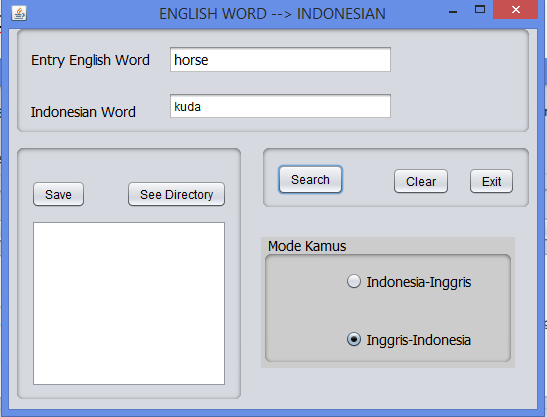Click the Mode Kamus group title
Image resolution: width=547 pixels, height=417 pixels.
click(x=307, y=246)
